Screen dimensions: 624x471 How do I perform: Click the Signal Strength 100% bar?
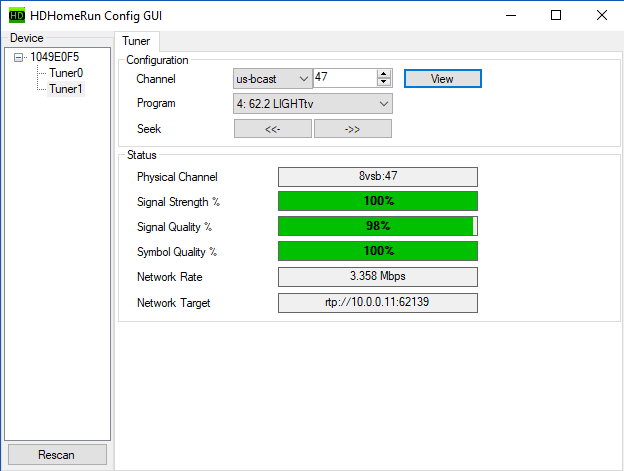378,201
